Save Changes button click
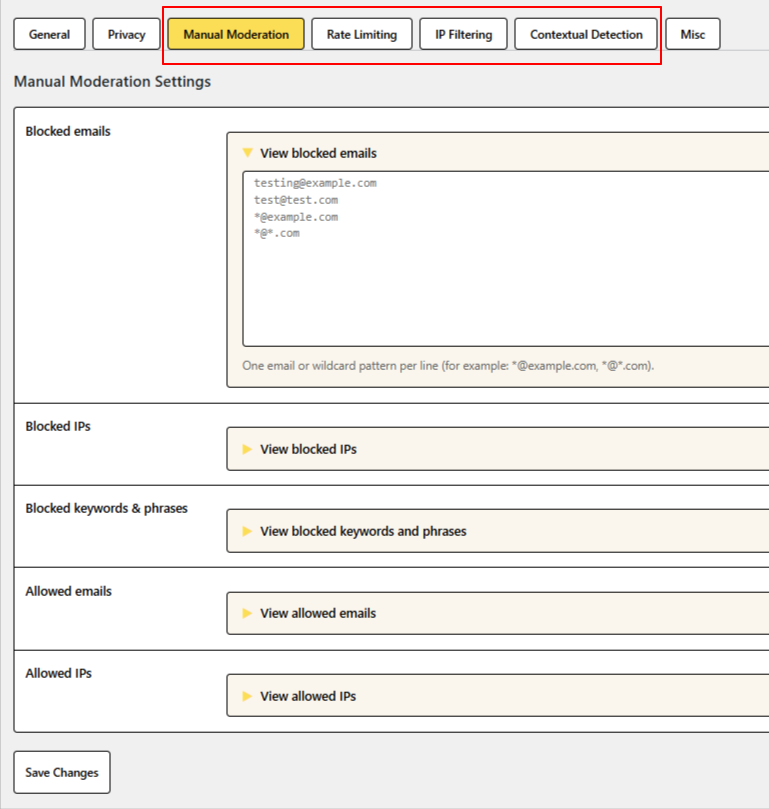Image resolution: width=769 pixels, height=809 pixels. tap(62, 772)
